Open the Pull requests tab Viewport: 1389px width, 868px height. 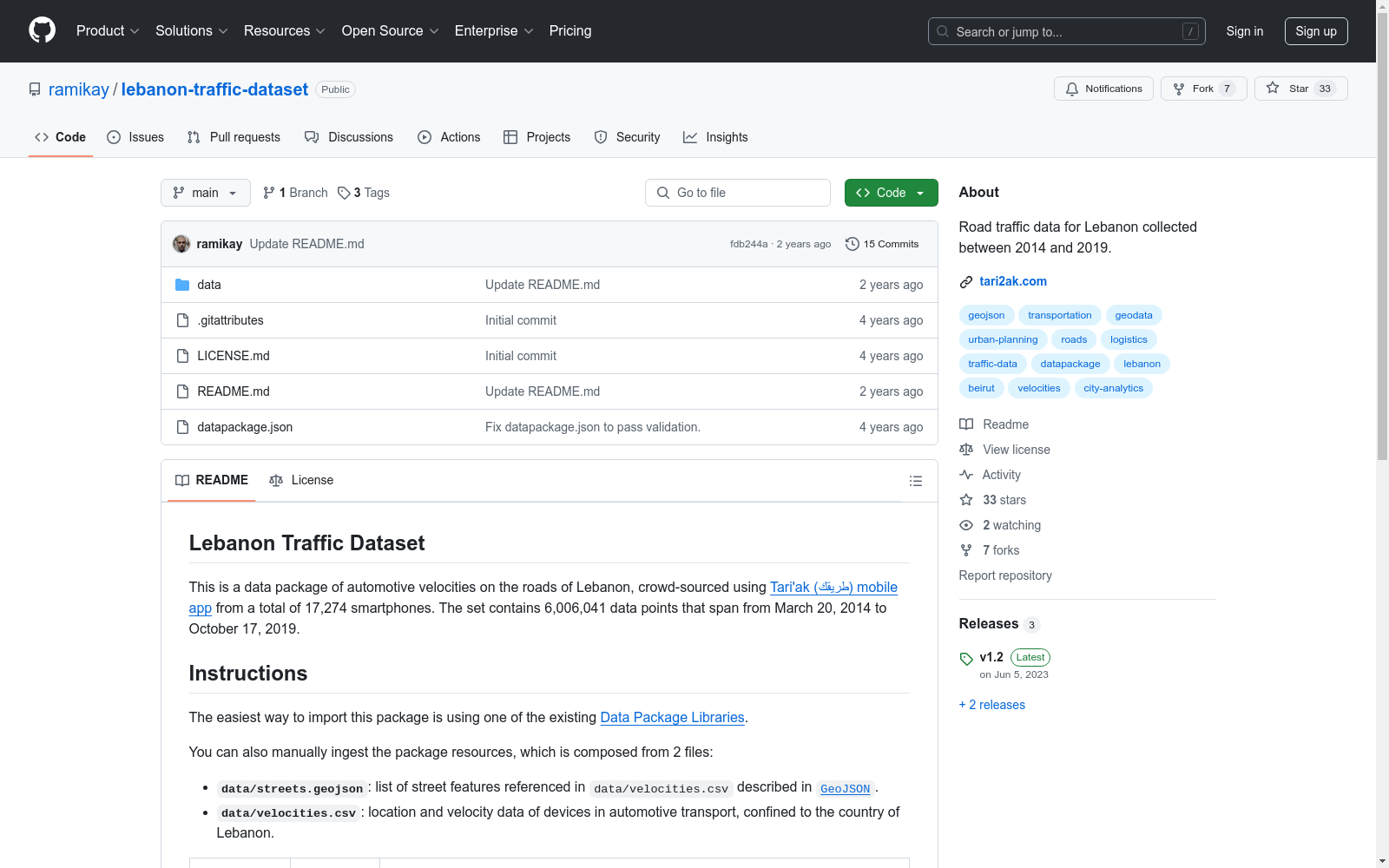tap(234, 137)
